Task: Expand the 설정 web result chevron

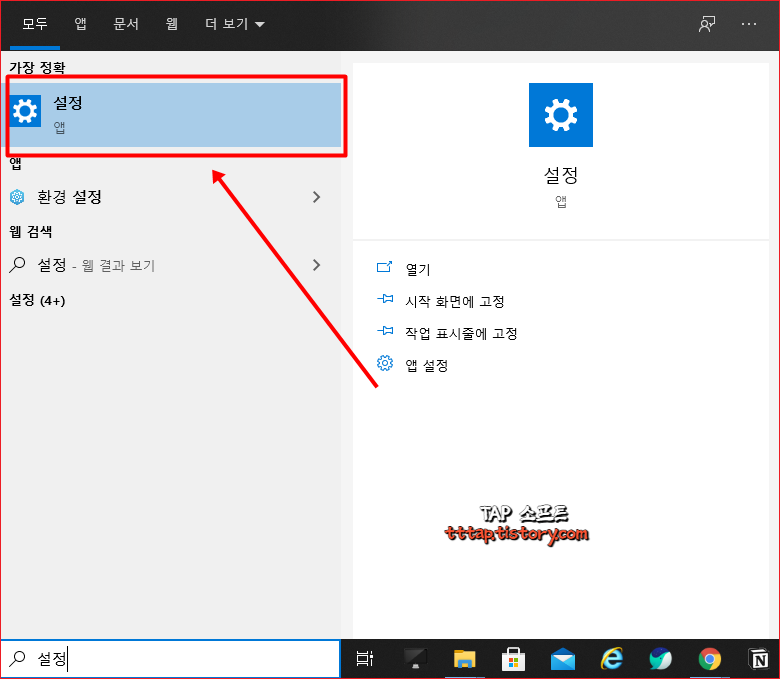Action: (316, 265)
